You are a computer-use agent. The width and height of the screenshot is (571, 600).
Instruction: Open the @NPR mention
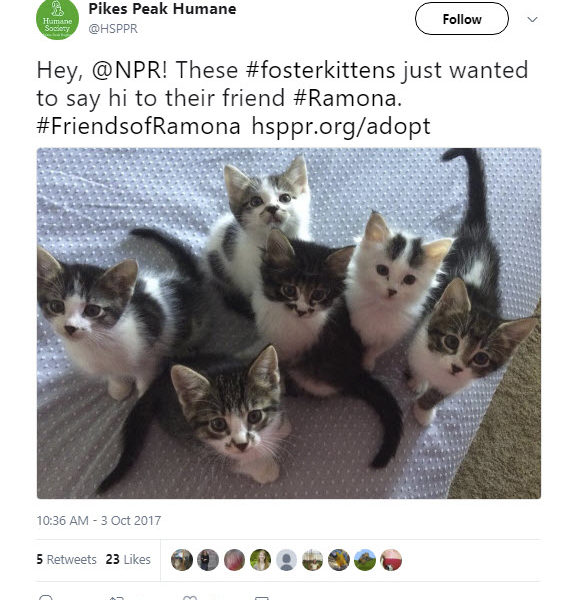(x=129, y=70)
